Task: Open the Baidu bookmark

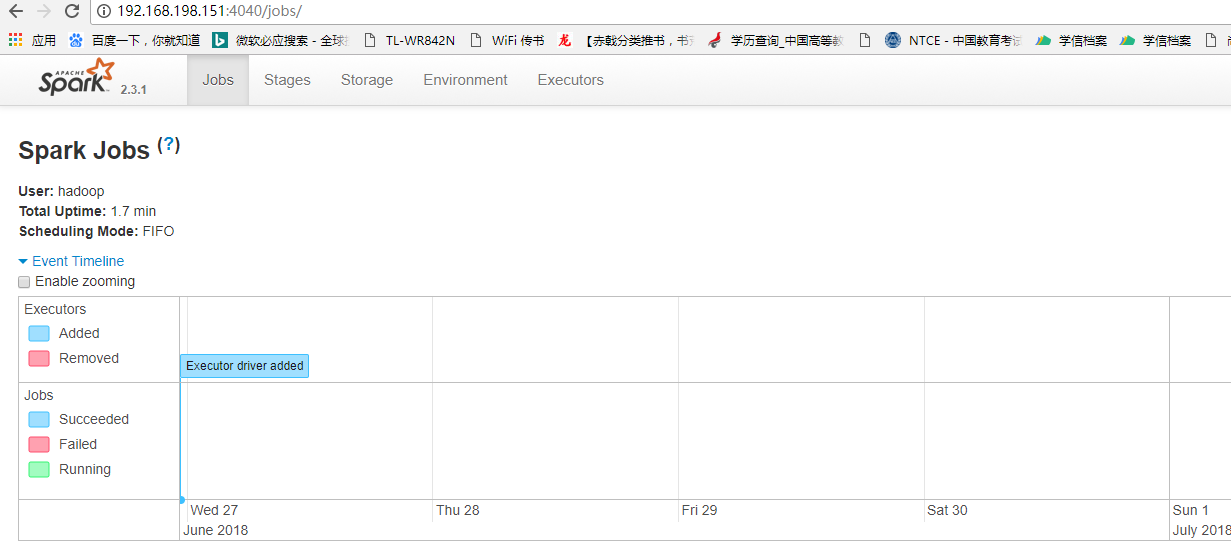Action: click(135, 41)
